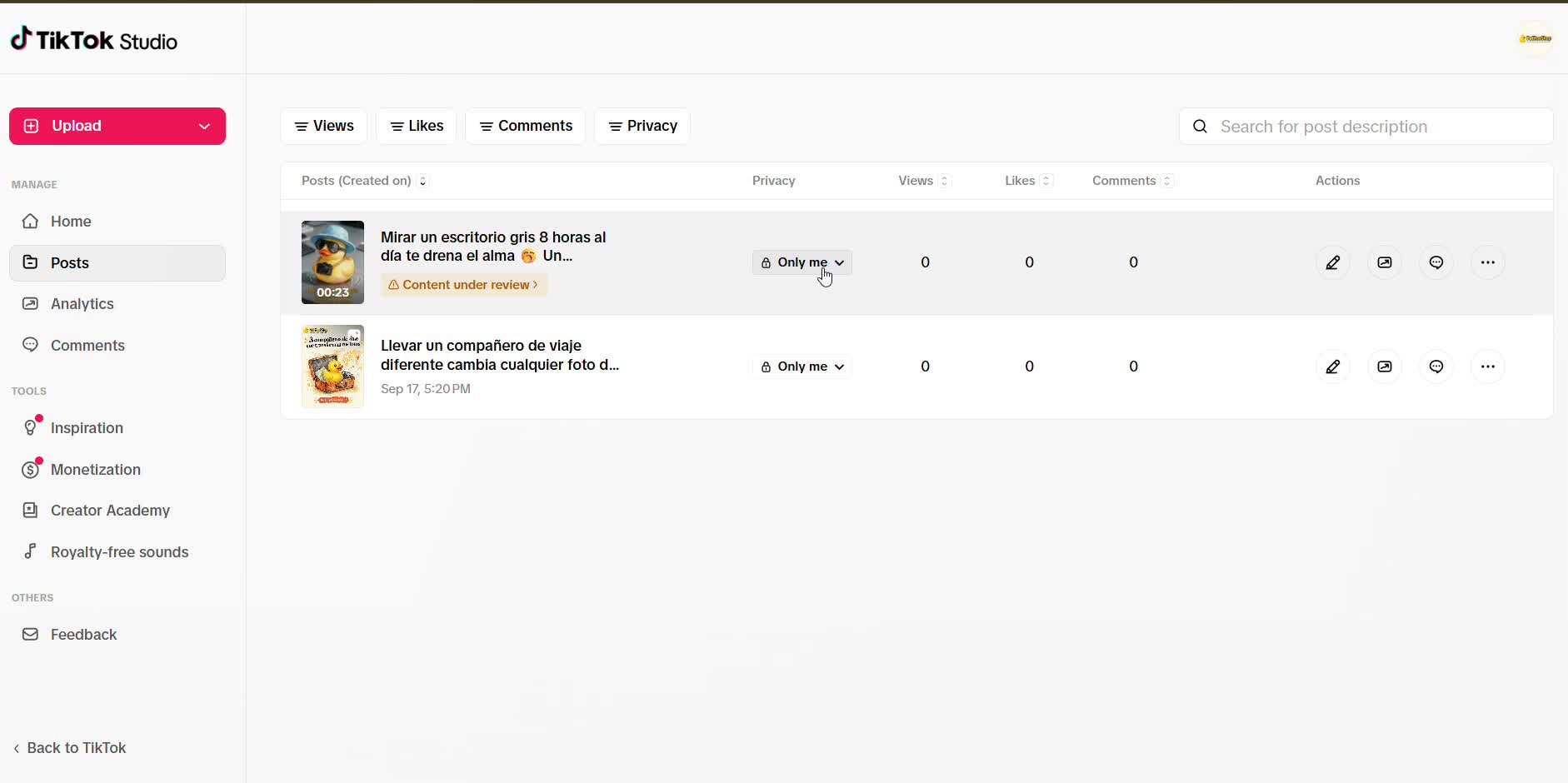This screenshot has height=783, width=1568.
Task: Open Royalty-free sounds
Action: click(x=117, y=552)
